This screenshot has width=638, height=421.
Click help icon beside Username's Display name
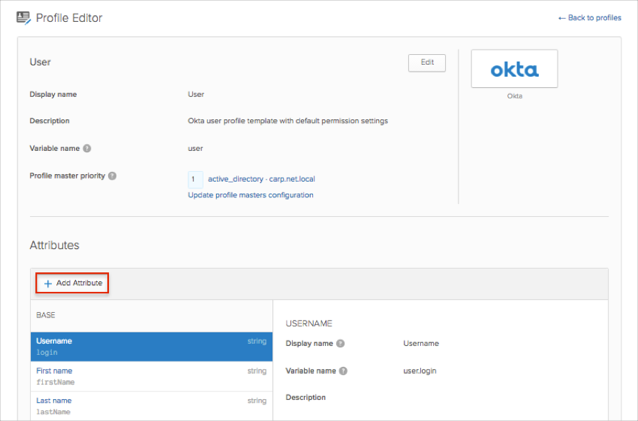click(x=341, y=343)
